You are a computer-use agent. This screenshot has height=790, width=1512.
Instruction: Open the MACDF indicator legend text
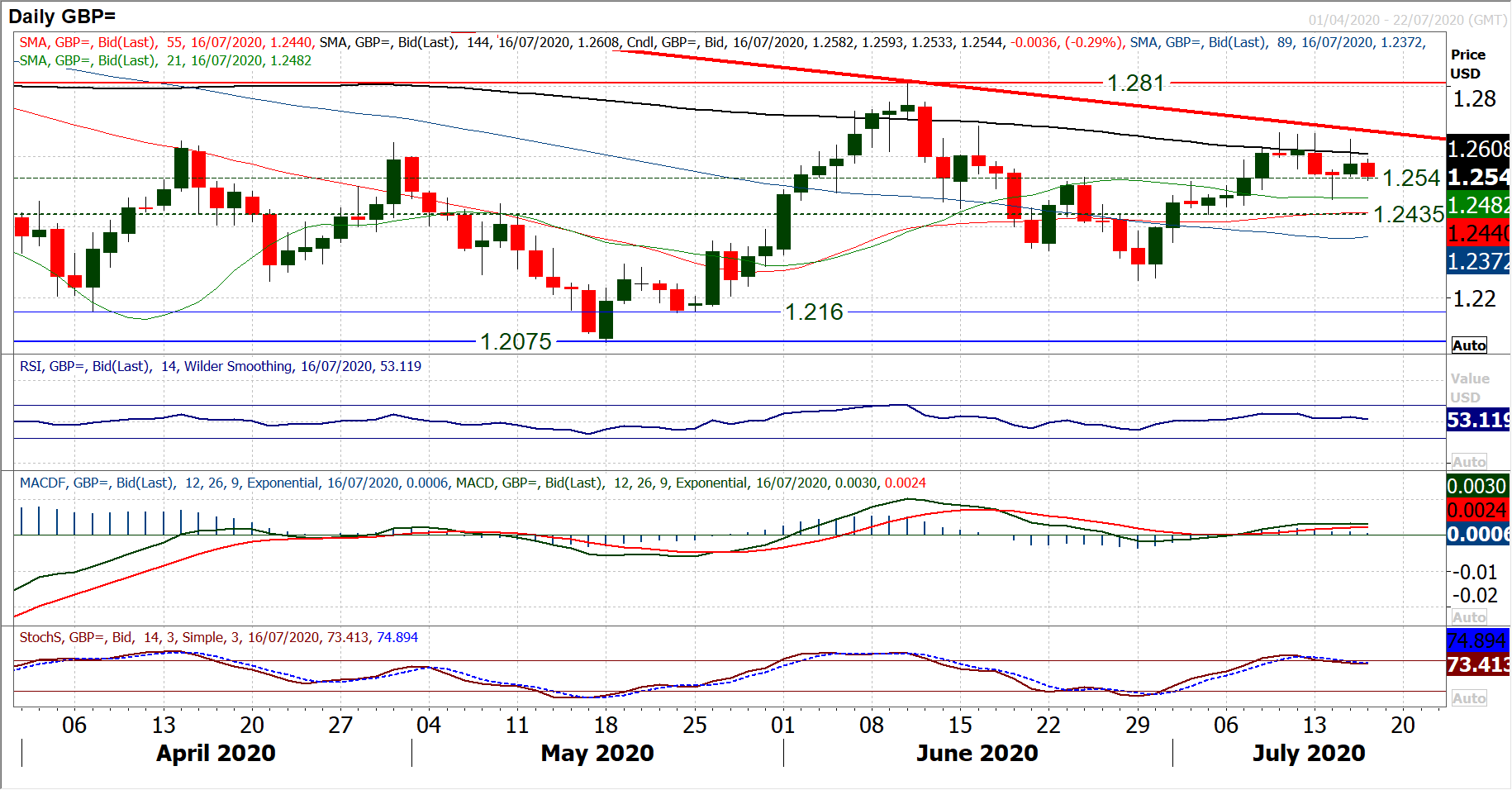[473, 483]
